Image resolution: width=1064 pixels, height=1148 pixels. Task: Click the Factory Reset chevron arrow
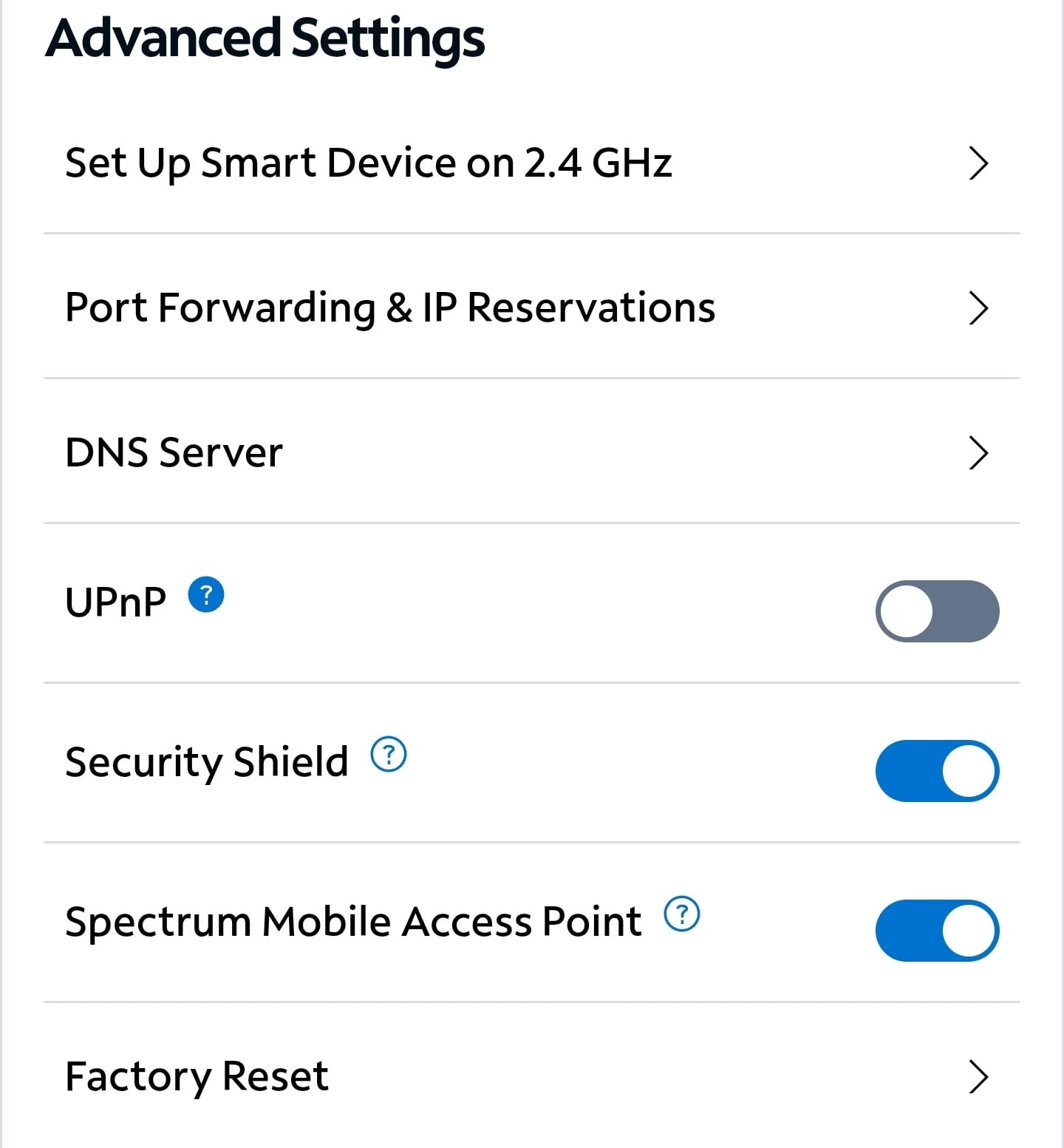(x=978, y=1077)
